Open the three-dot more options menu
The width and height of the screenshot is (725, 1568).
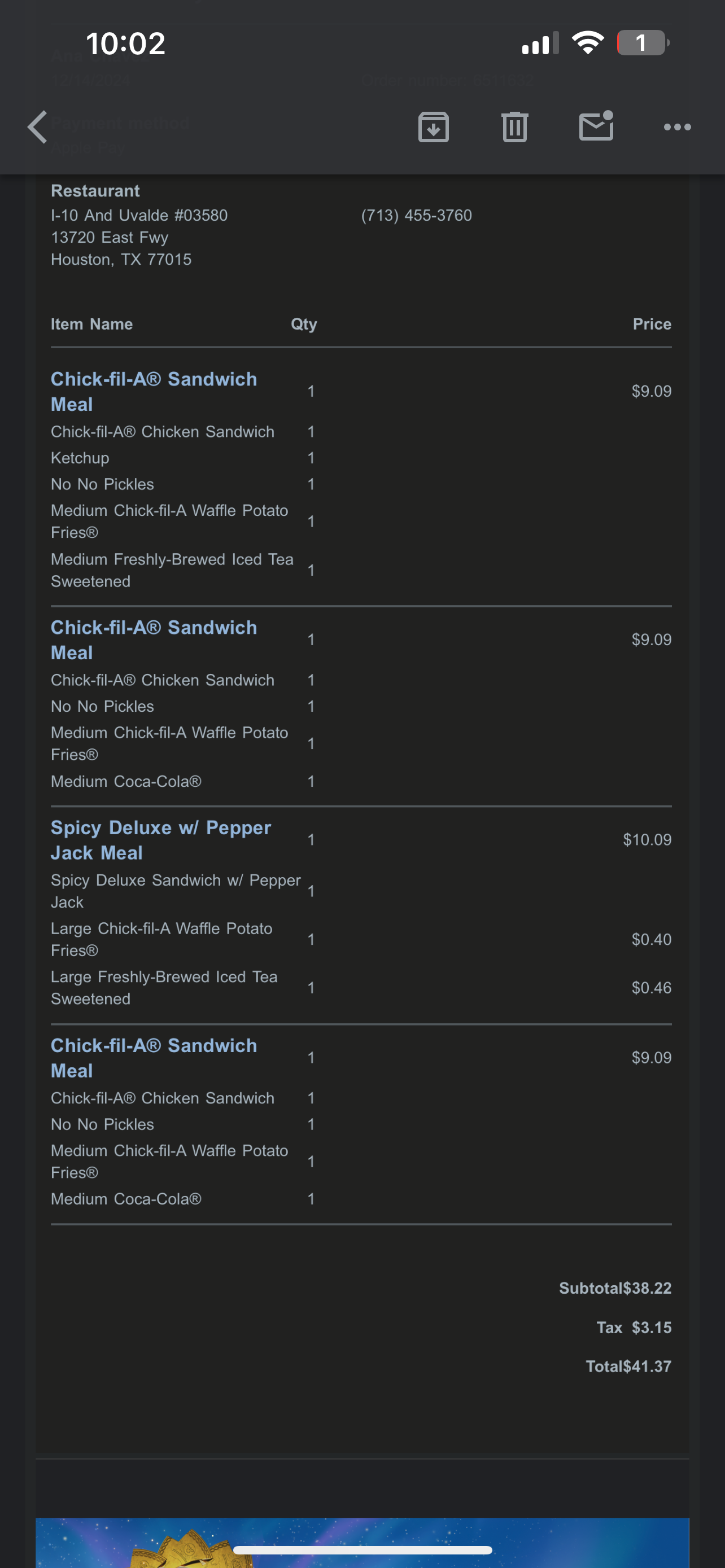click(x=677, y=126)
